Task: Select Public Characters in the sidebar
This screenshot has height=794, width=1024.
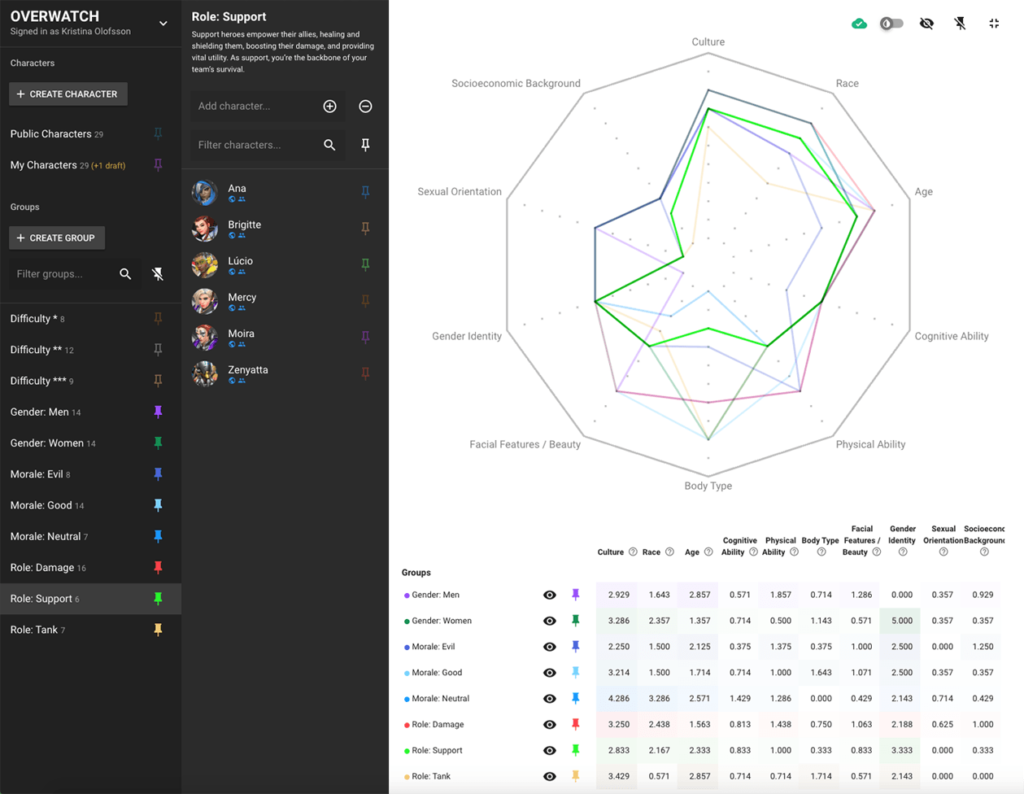Action: (52, 133)
